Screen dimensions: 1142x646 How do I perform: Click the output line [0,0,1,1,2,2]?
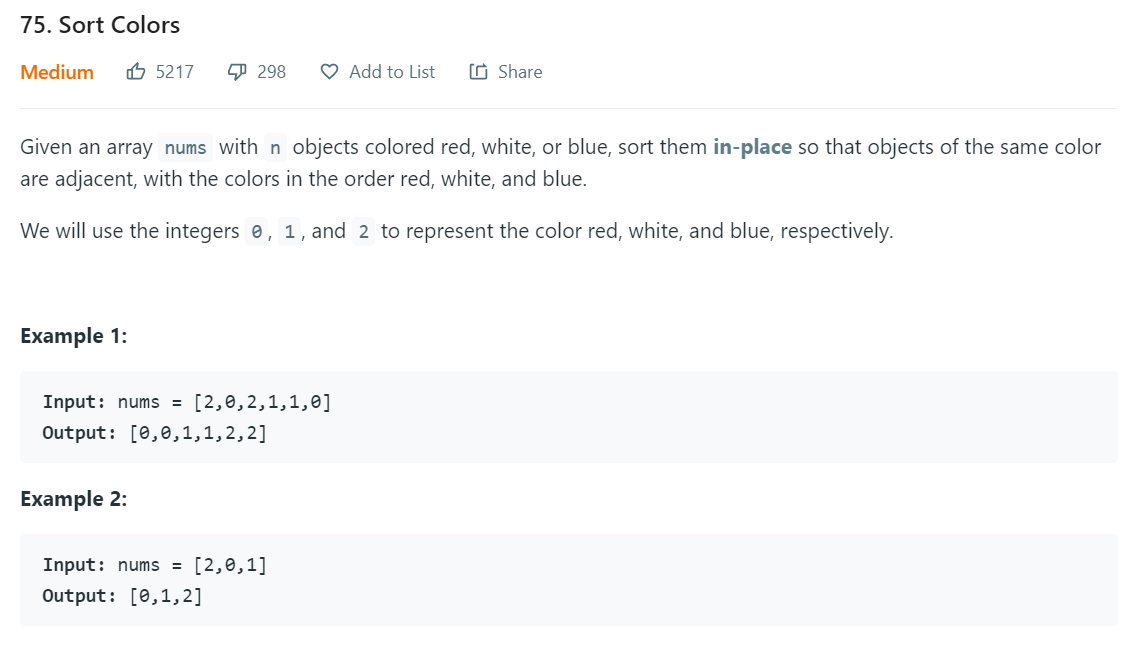[x=155, y=433]
